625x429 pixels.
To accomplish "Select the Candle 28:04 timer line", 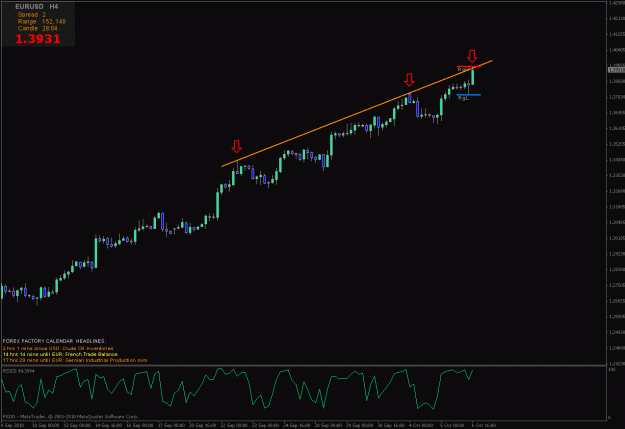I will (x=37, y=28).
